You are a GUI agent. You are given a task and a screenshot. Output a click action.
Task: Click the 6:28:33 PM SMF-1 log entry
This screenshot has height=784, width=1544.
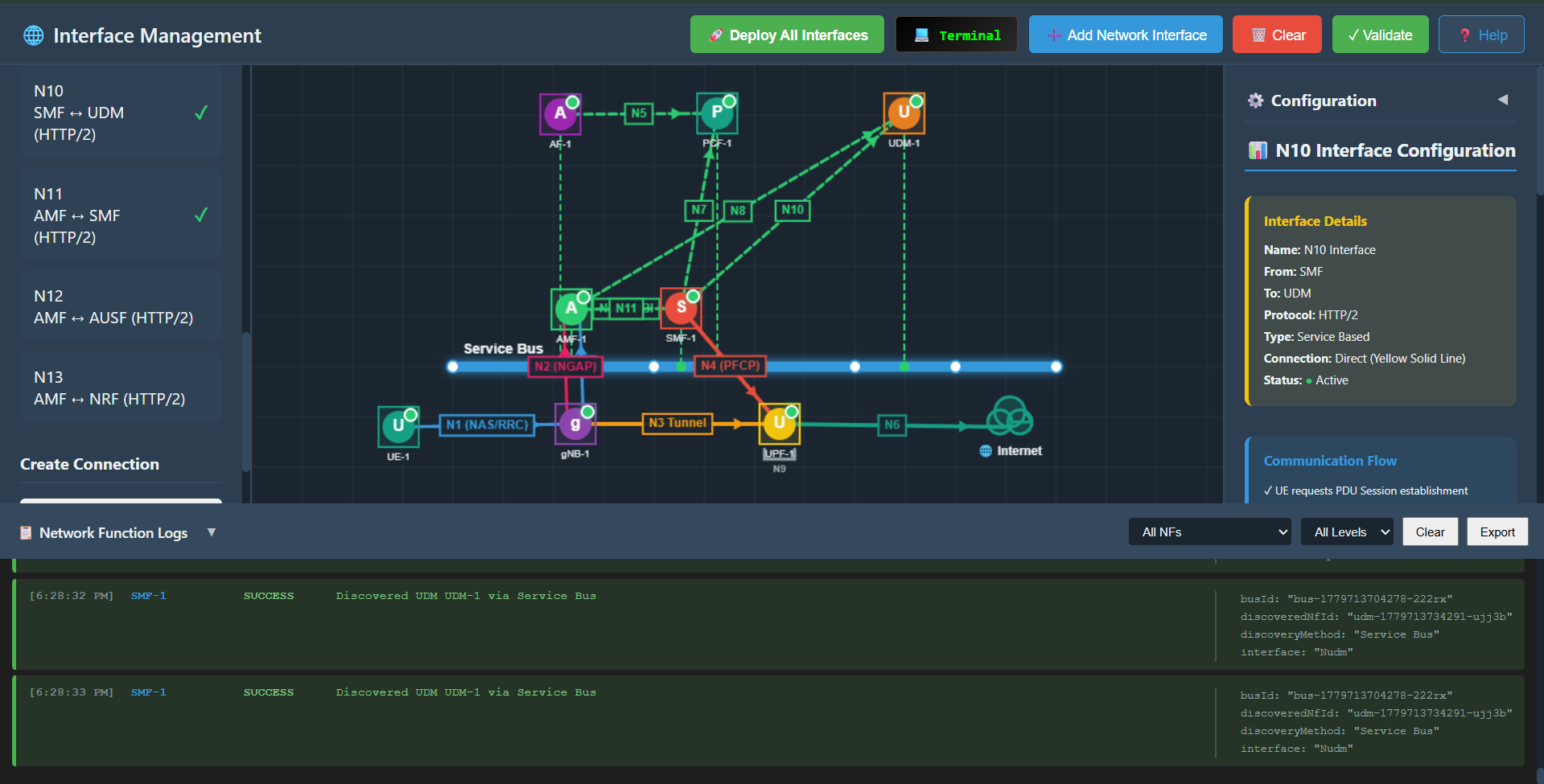click(768, 721)
